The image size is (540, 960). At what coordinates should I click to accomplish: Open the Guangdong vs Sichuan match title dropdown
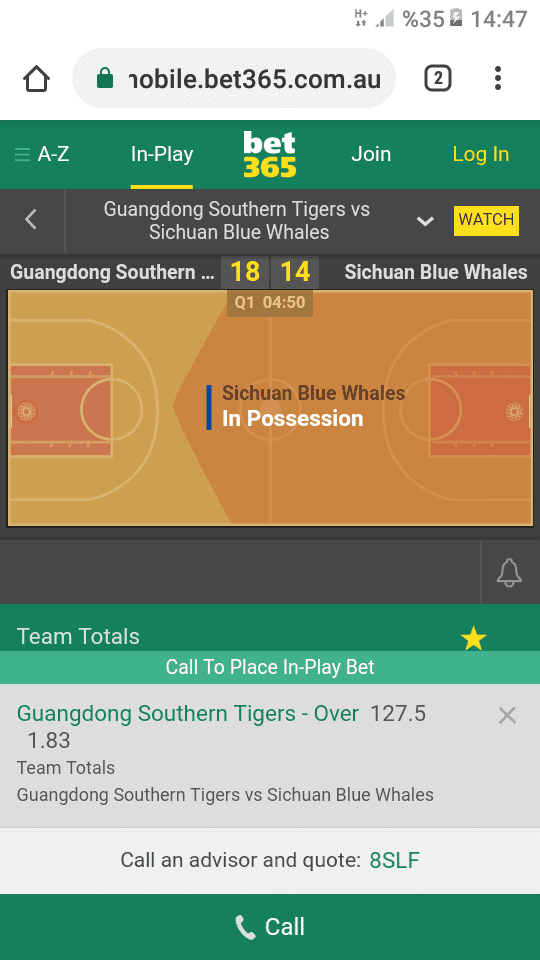pos(237,220)
